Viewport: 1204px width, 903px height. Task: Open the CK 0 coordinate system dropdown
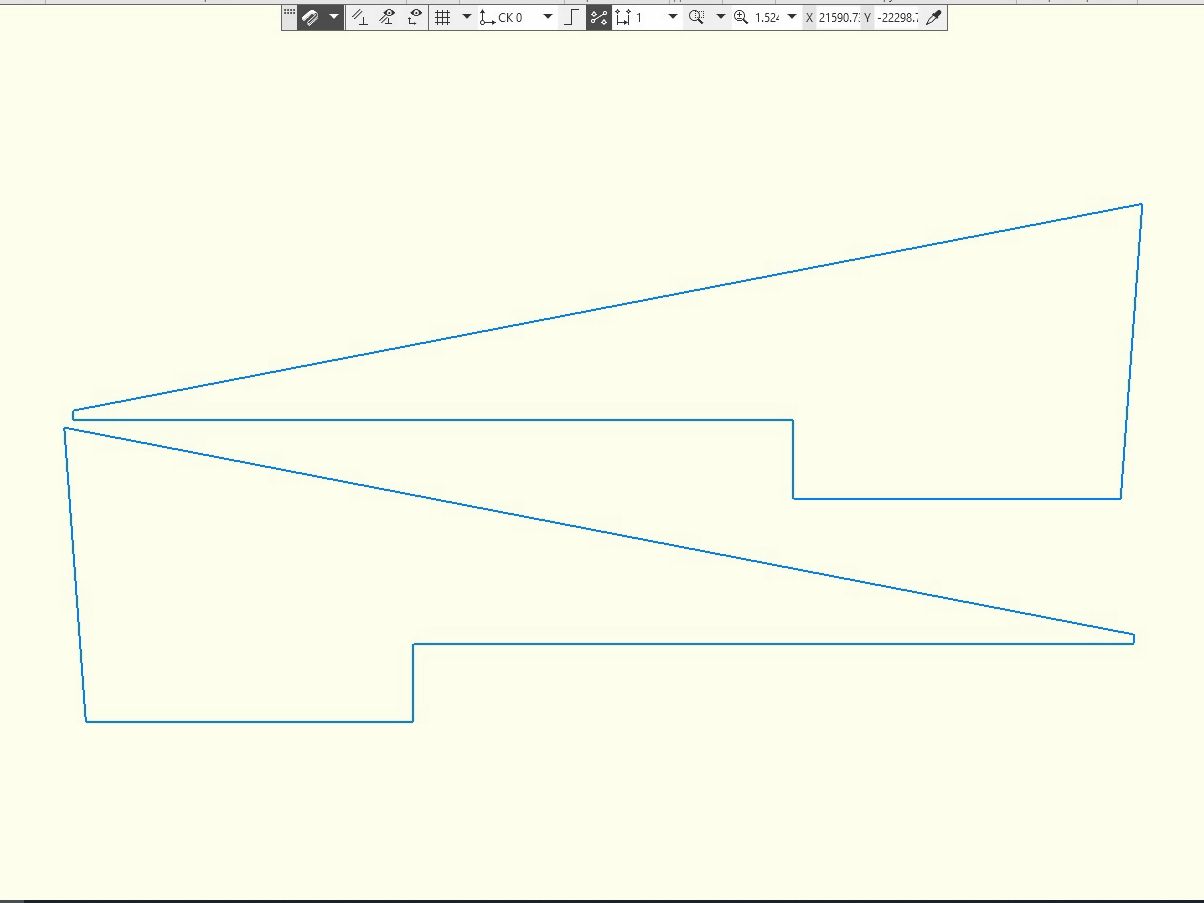[547, 18]
